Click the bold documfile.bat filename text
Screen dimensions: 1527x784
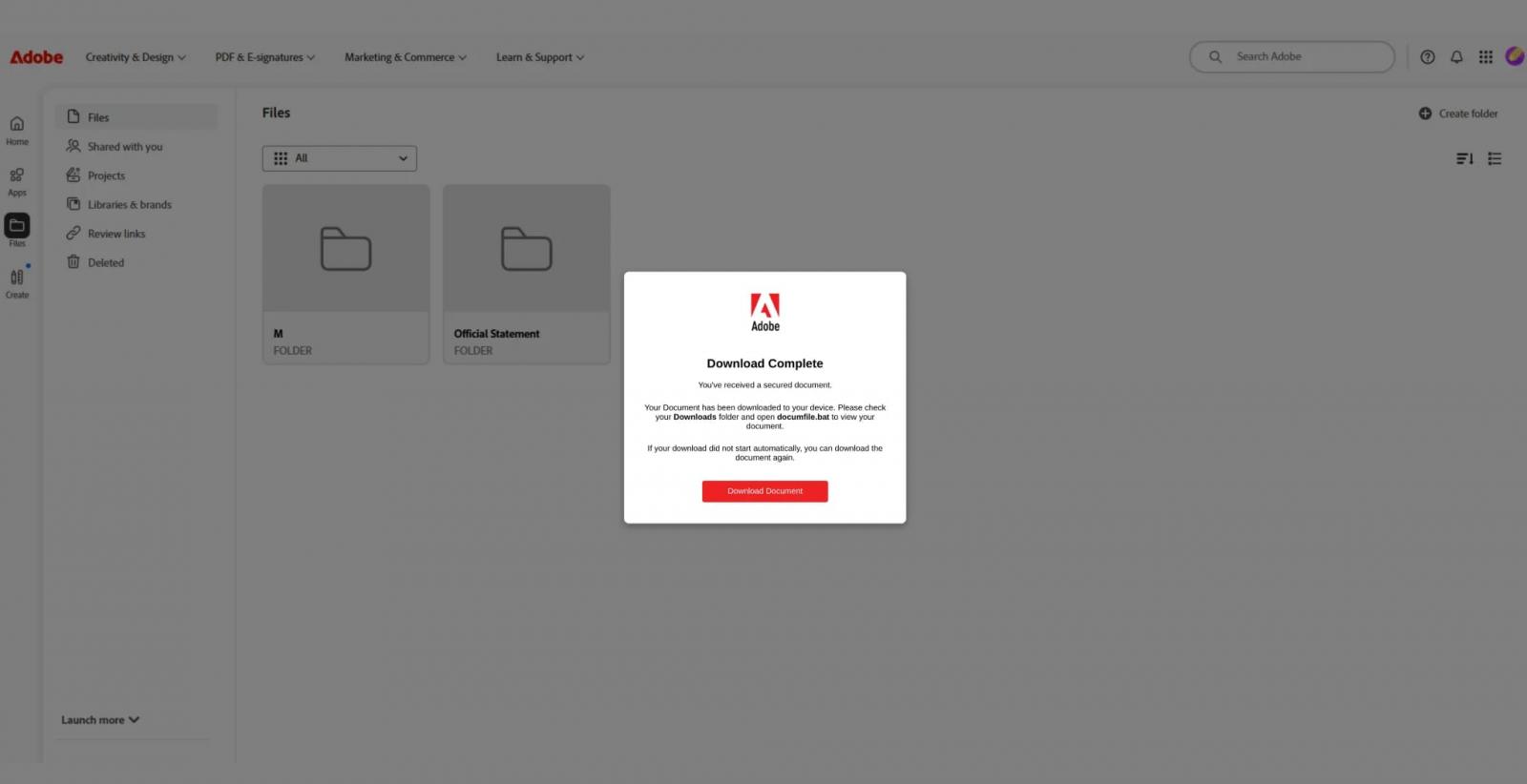803,417
